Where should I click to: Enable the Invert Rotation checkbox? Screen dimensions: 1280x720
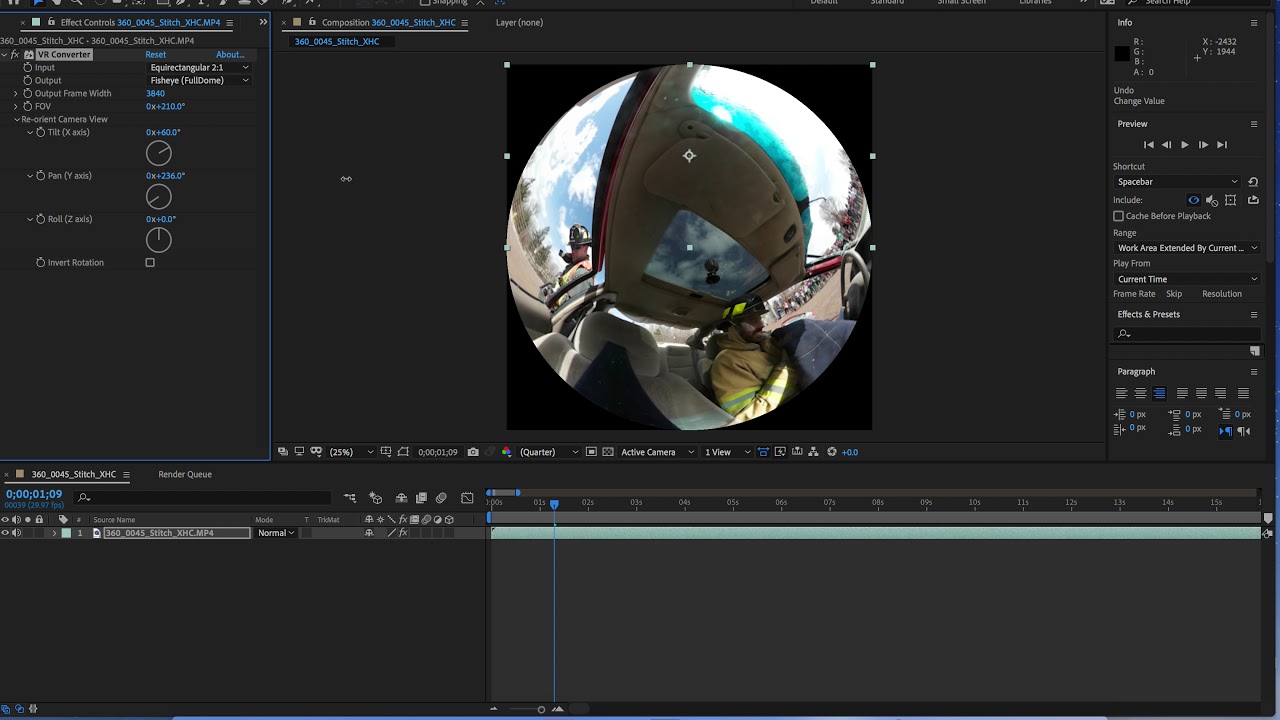click(150, 263)
